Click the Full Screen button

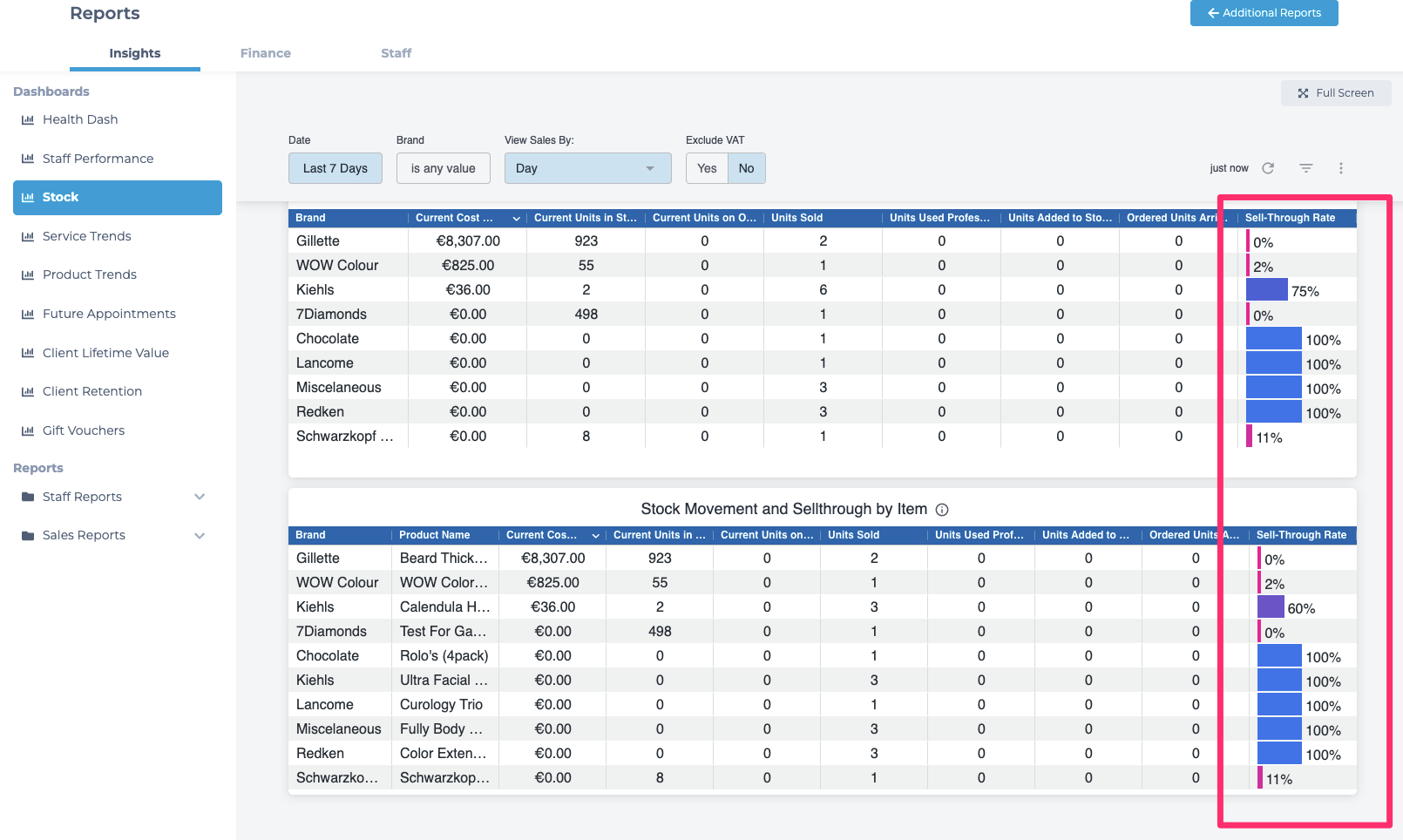[1336, 93]
